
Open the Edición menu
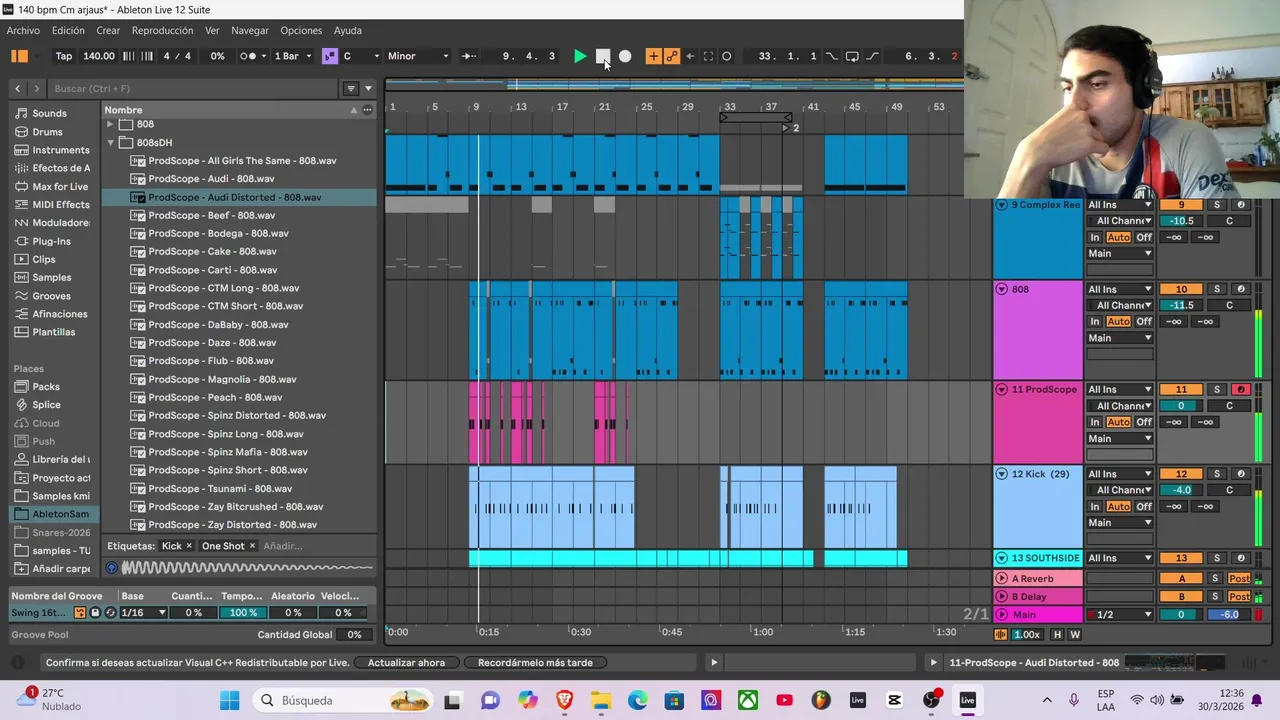(x=68, y=30)
